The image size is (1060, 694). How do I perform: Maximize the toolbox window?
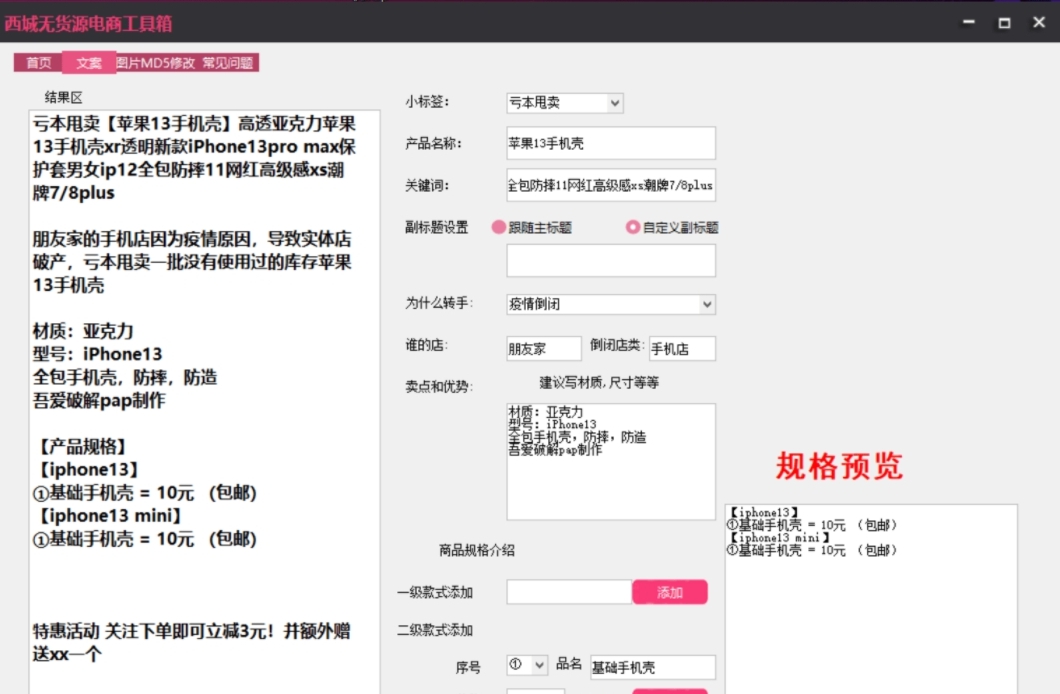tap(1004, 22)
